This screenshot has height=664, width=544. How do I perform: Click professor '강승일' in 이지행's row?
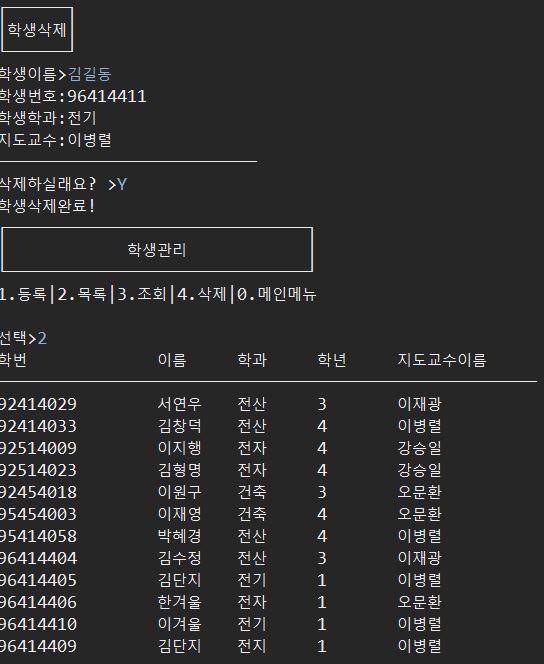[420, 448]
